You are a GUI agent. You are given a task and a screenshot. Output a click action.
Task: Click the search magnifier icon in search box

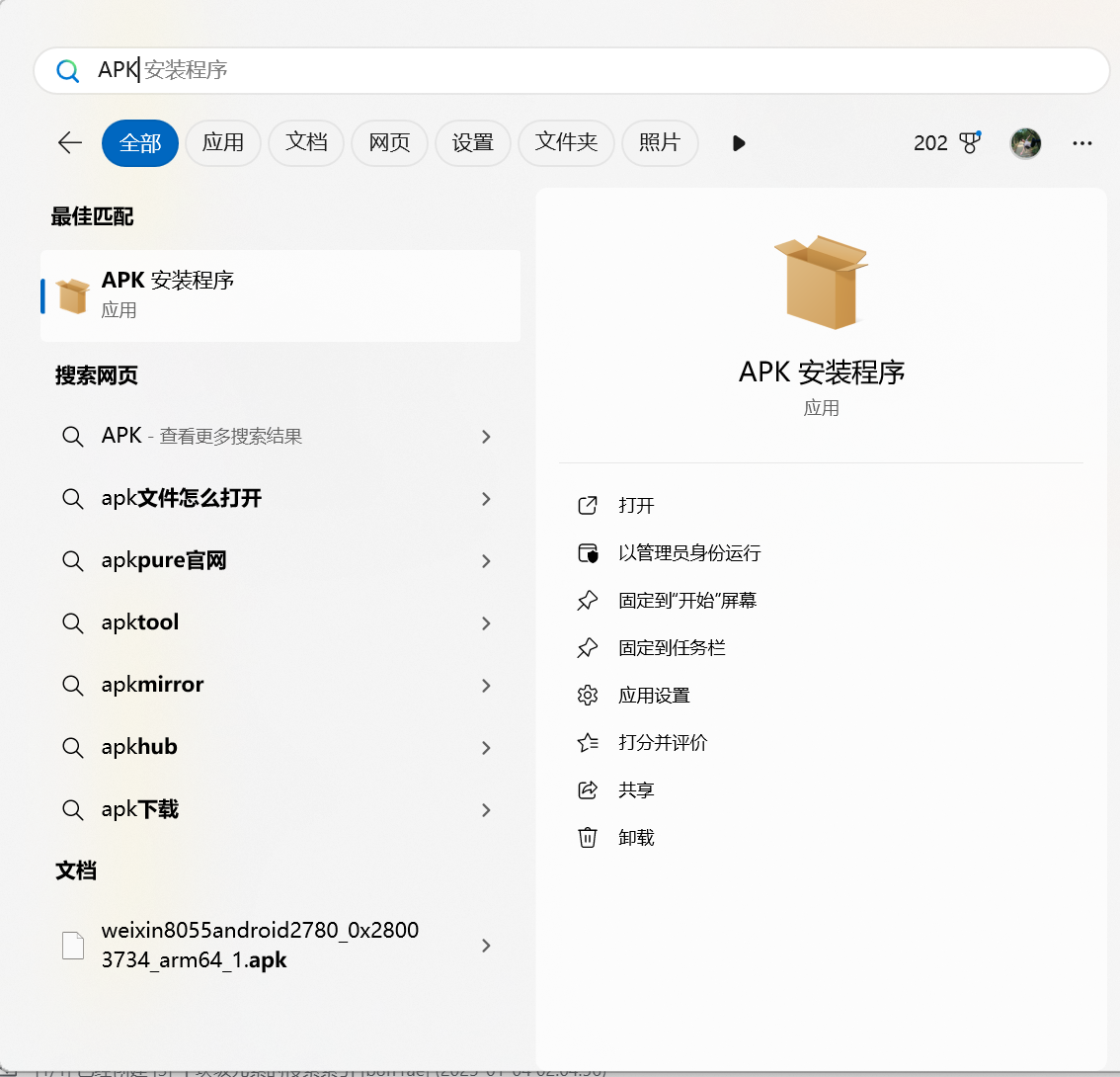pos(68,70)
